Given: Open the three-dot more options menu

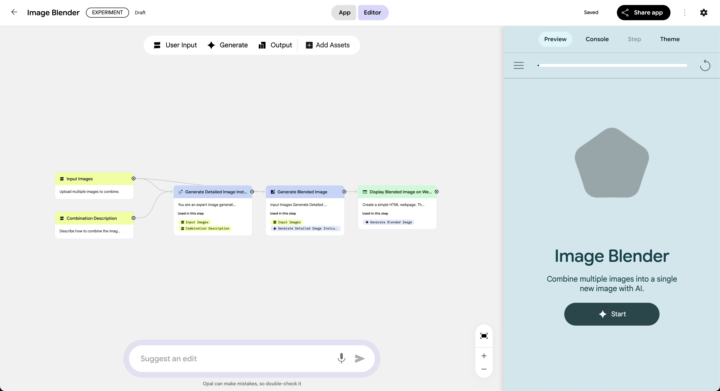Looking at the screenshot, I should tap(684, 13).
